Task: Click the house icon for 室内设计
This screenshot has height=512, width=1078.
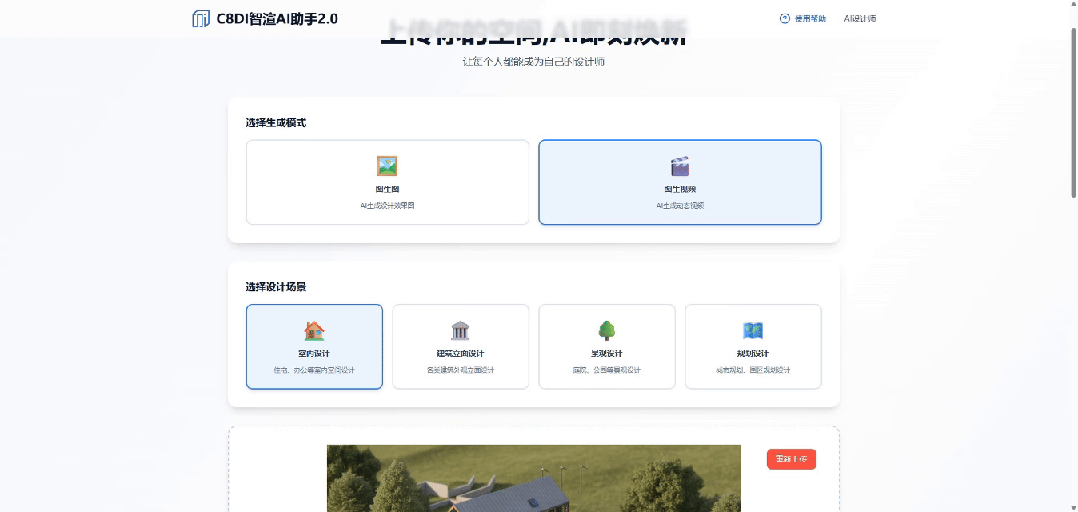Action: point(314,331)
